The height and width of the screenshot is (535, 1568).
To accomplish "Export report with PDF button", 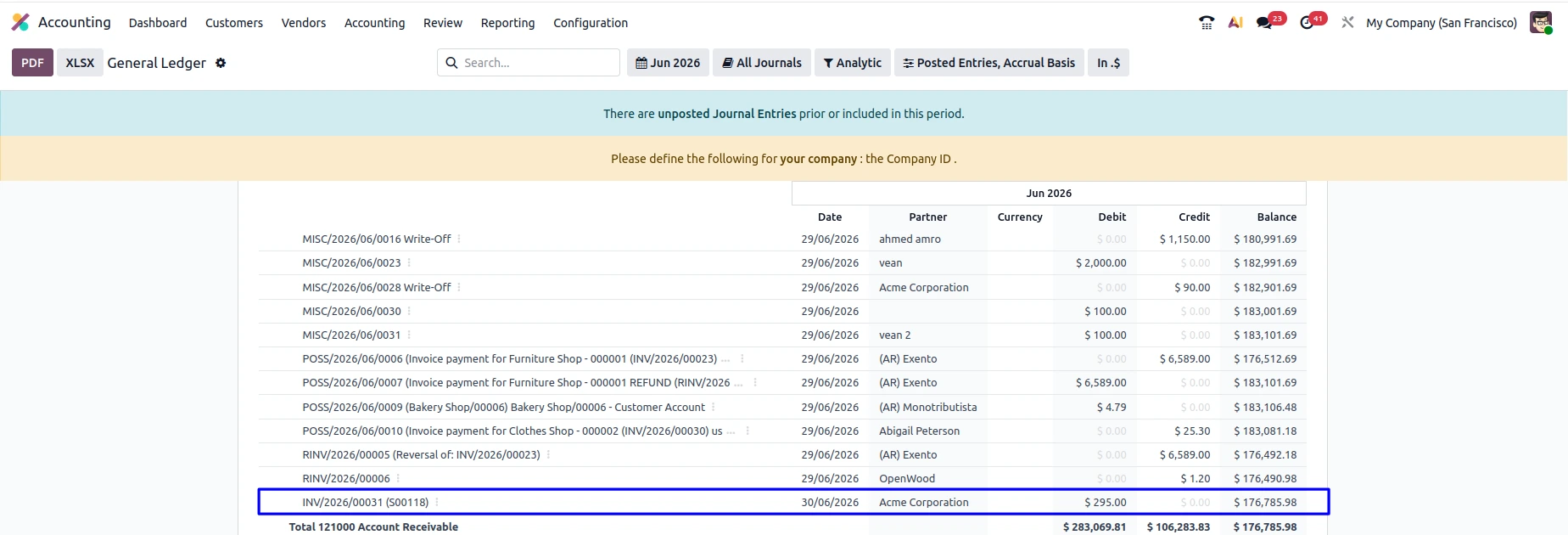I will pos(32,63).
